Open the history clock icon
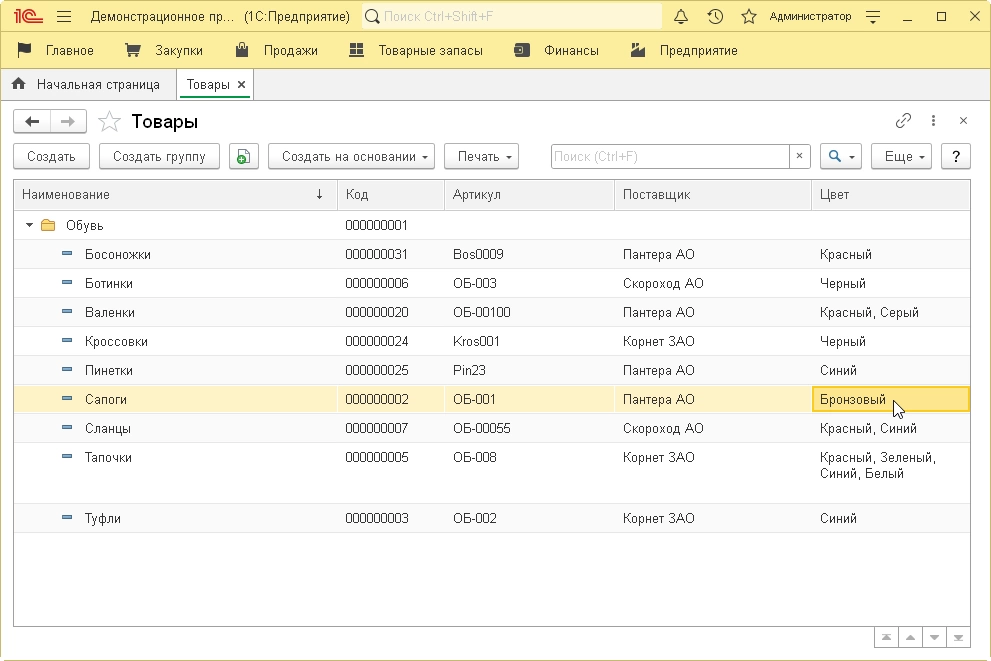The width and height of the screenshot is (991, 661). coord(715,17)
